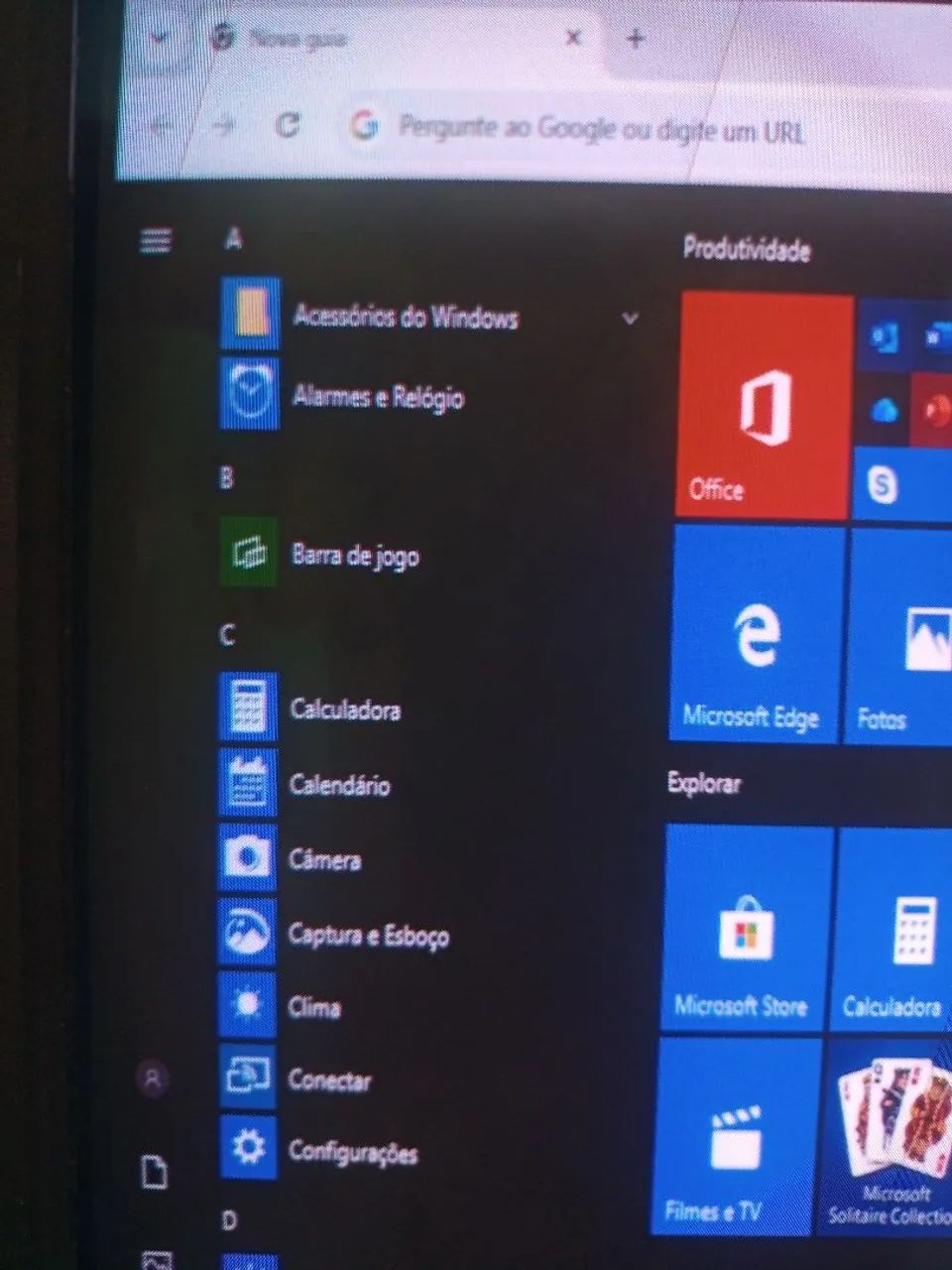The width and height of the screenshot is (952, 1270).
Task: Launch Alarmes e Relógio icon
Action: coord(249,394)
